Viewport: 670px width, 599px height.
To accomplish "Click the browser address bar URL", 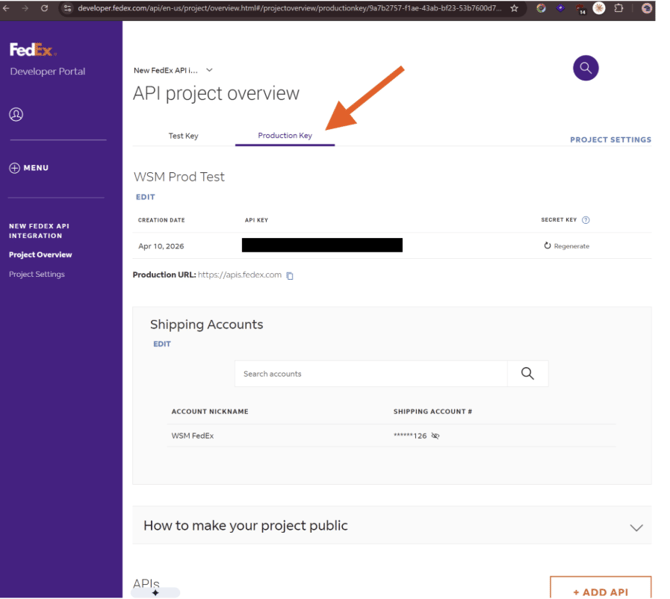I will (x=289, y=8).
